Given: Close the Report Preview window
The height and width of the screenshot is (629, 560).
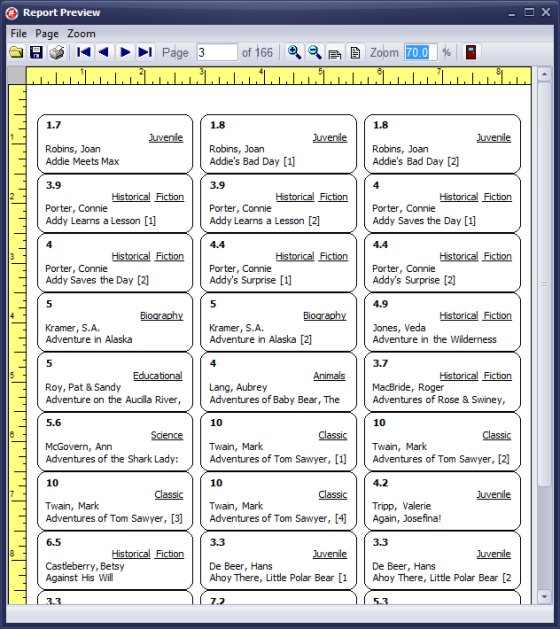Looking at the screenshot, I should click(x=546, y=12).
